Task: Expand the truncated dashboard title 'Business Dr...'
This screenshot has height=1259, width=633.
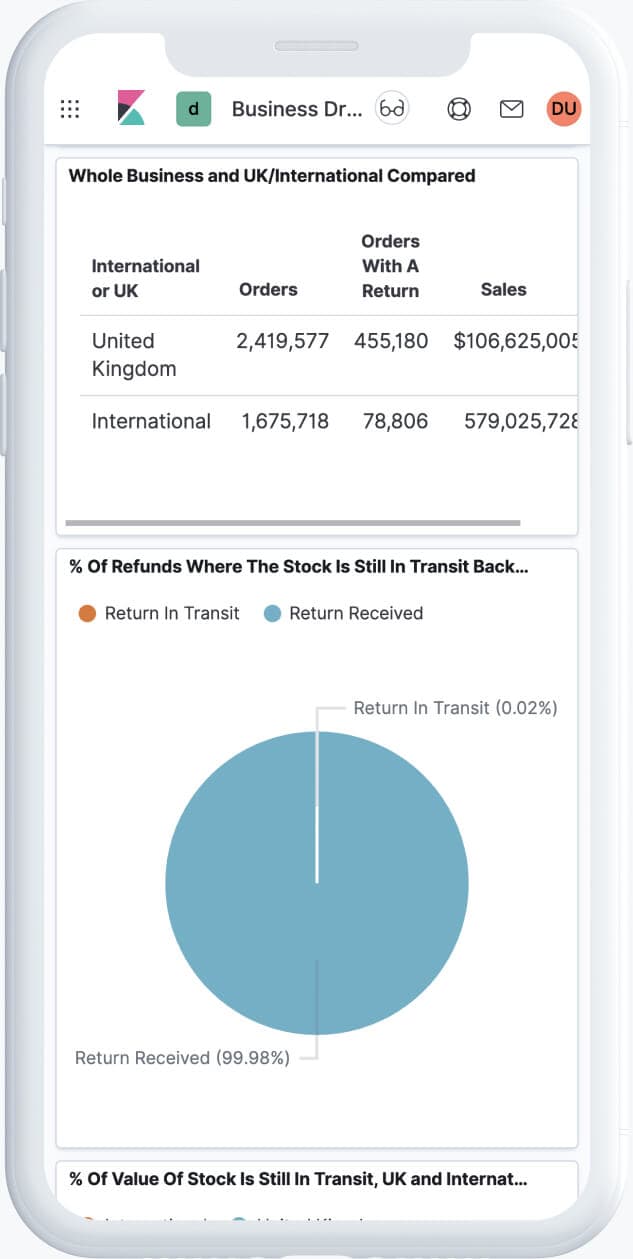Action: coord(295,108)
